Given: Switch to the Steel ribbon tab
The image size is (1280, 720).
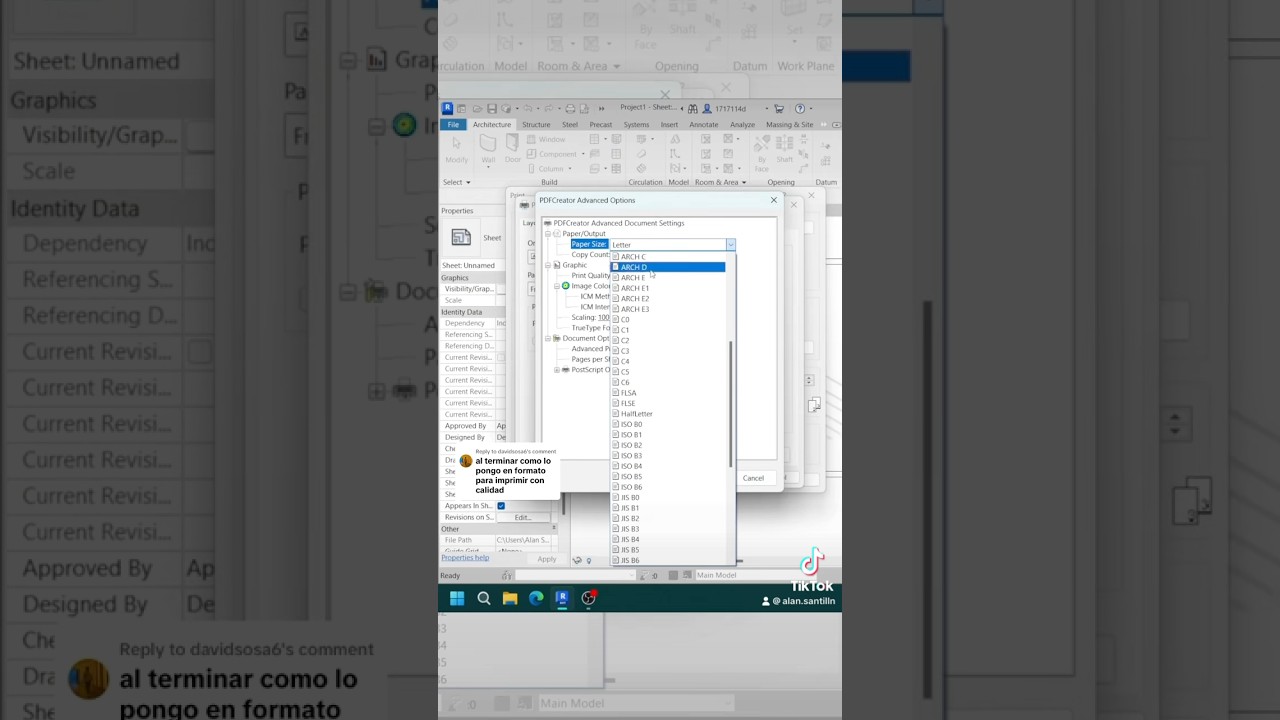Looking at the screenshot, I should click(x=570, y=125).
